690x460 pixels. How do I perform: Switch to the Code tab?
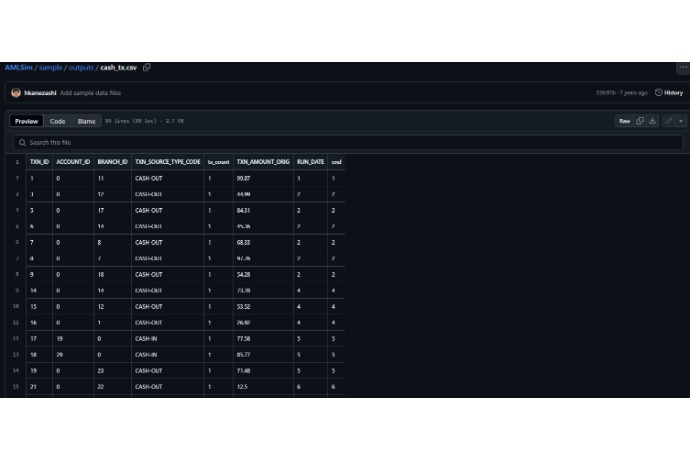point(57,121)
